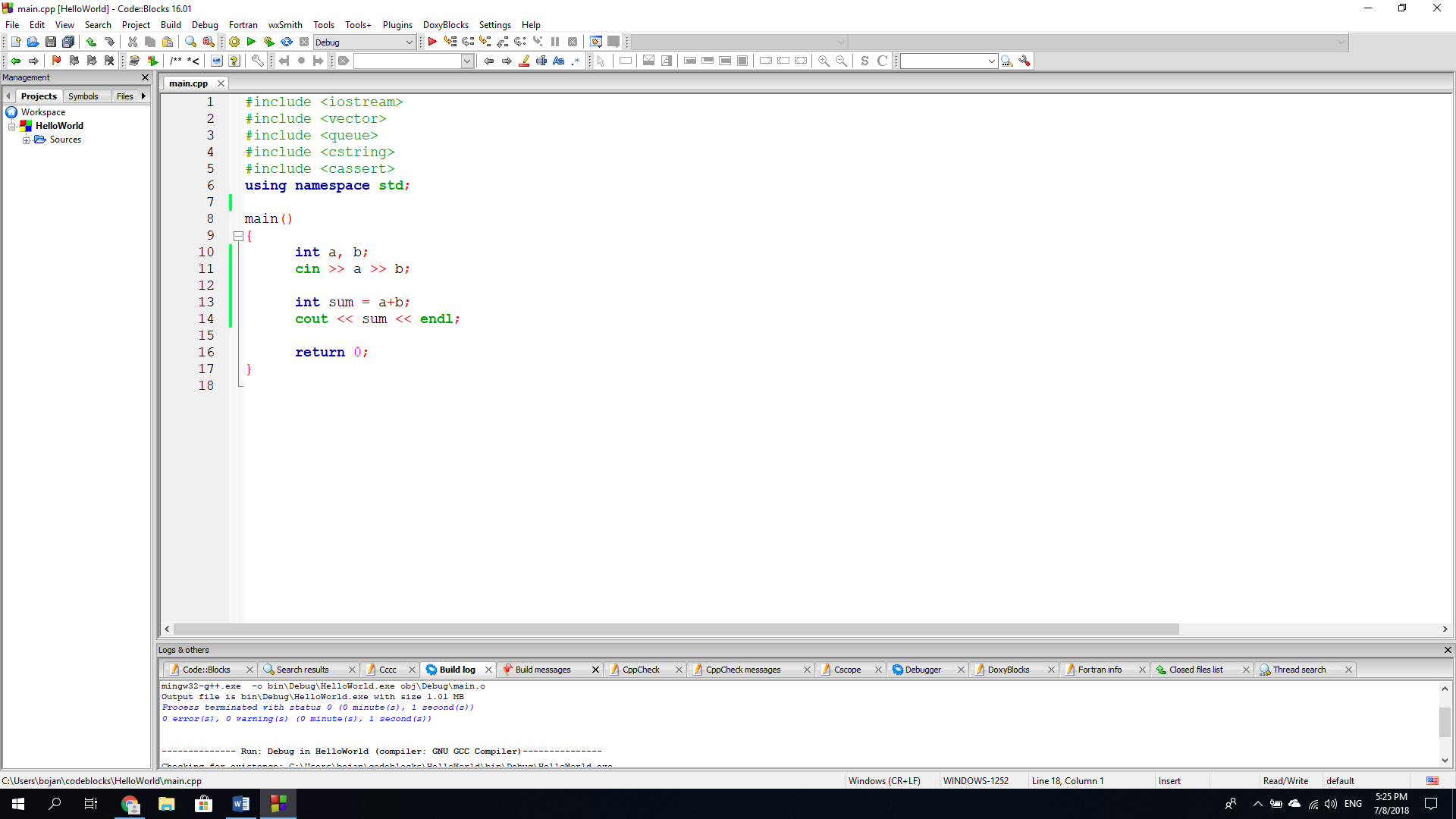Open the incremental search text dropdown

[467, 61]
